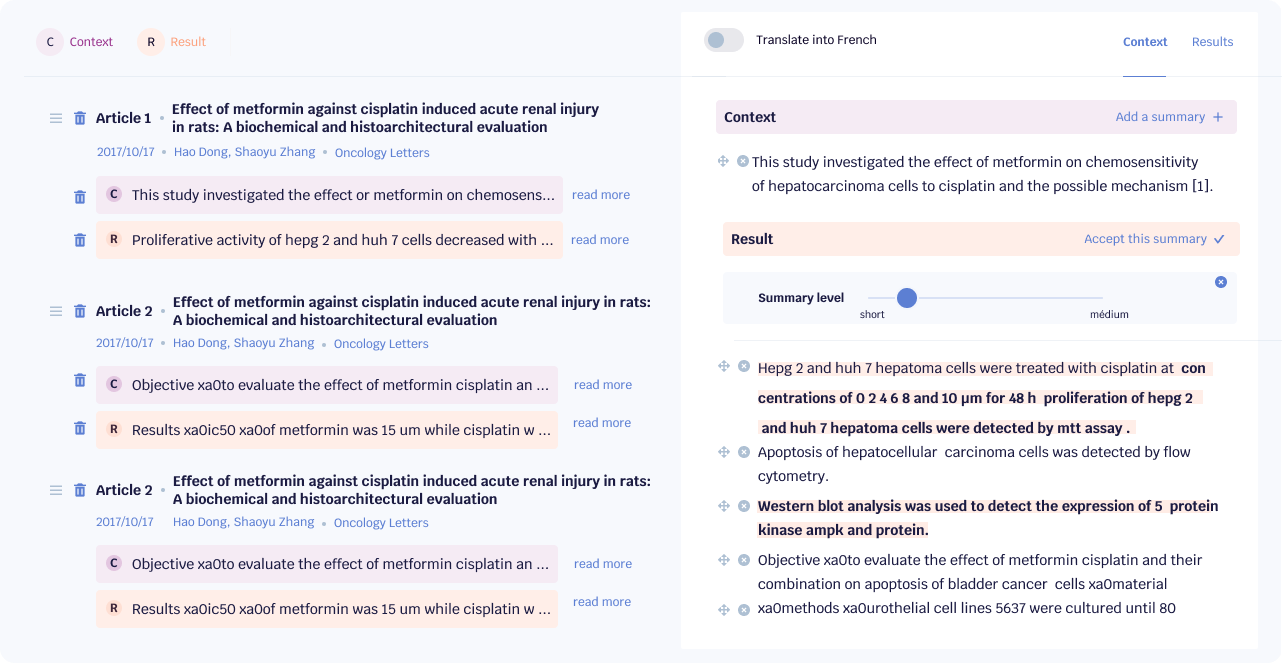Click the drag handle beside Article 1
This screenshot has height=663, width=1282.
coord(56,118)
